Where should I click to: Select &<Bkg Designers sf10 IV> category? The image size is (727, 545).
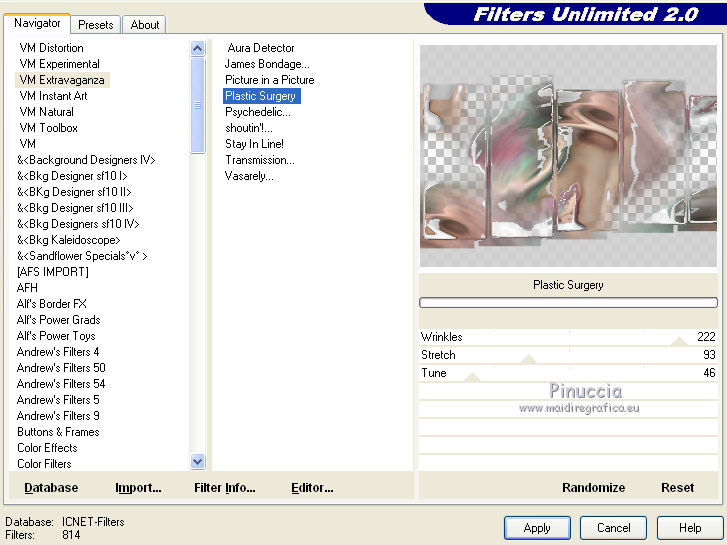[x=78, y=224]
